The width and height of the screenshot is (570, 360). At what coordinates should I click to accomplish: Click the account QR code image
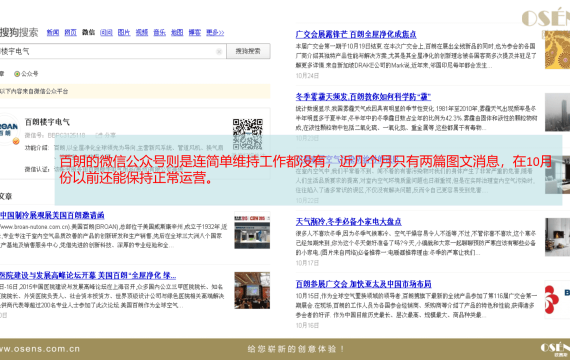coord(248,134)
